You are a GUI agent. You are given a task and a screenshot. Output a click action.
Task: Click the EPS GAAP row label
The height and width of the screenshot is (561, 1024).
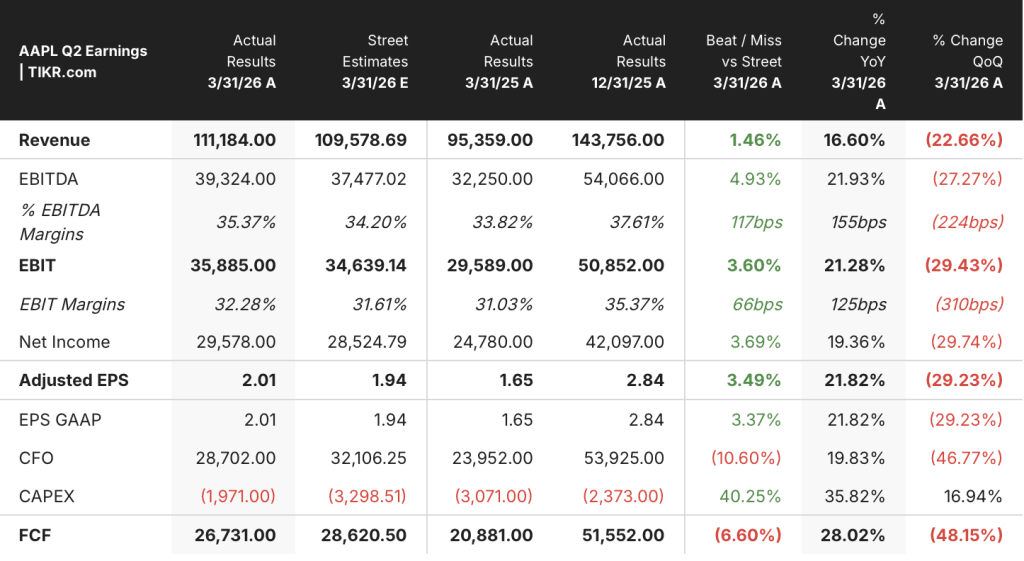(60, 420)
